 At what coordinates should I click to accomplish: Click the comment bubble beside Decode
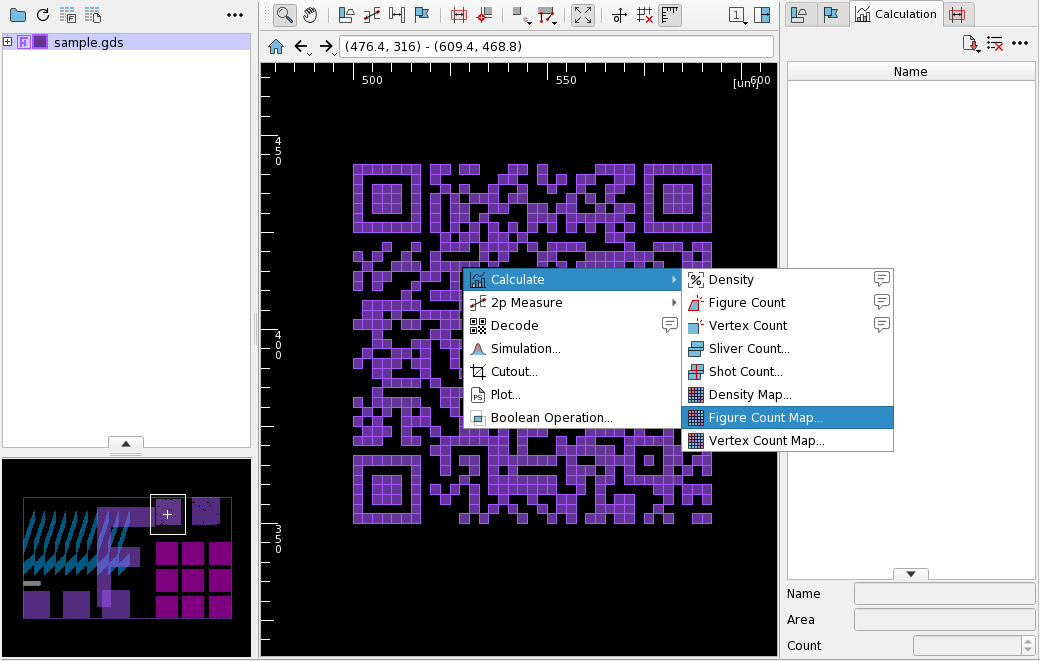pos(670,325)
